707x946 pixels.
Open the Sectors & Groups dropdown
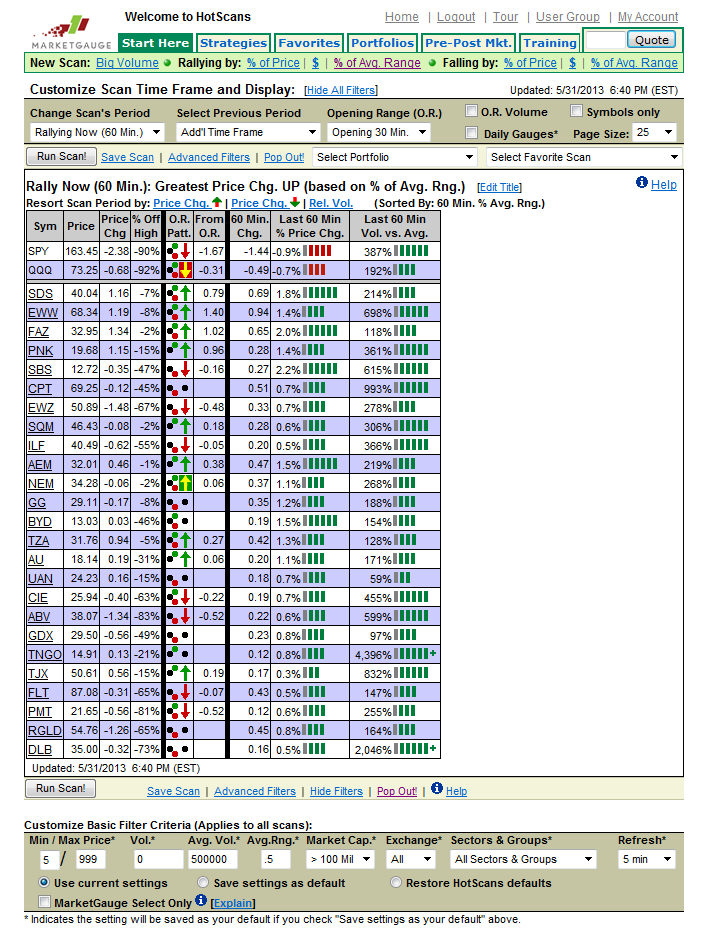[522, 859]
